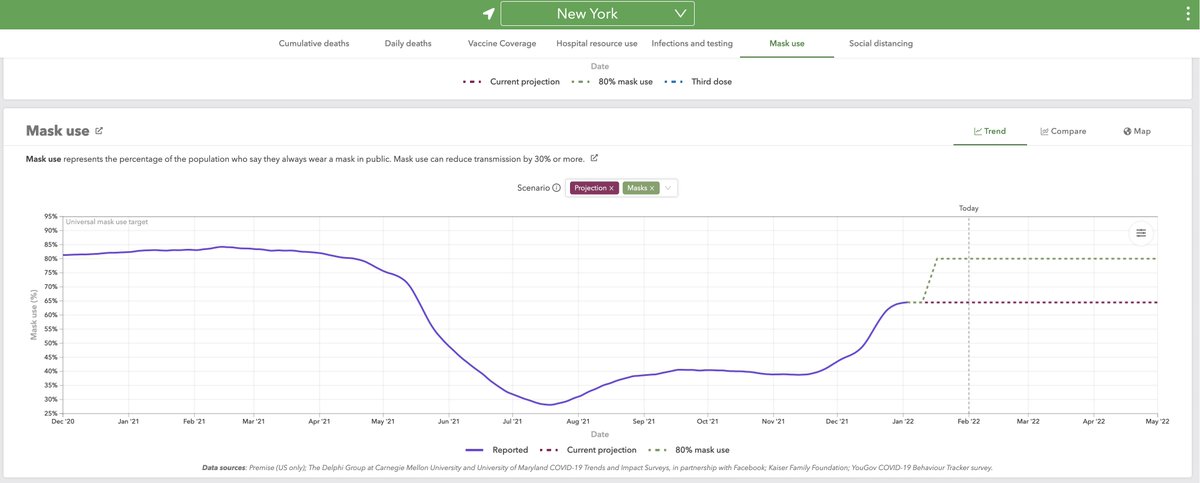The height and width of the screenshot is (483, 1200).
Task: Select the Infections and testing tab
Action: pos(692,44)
